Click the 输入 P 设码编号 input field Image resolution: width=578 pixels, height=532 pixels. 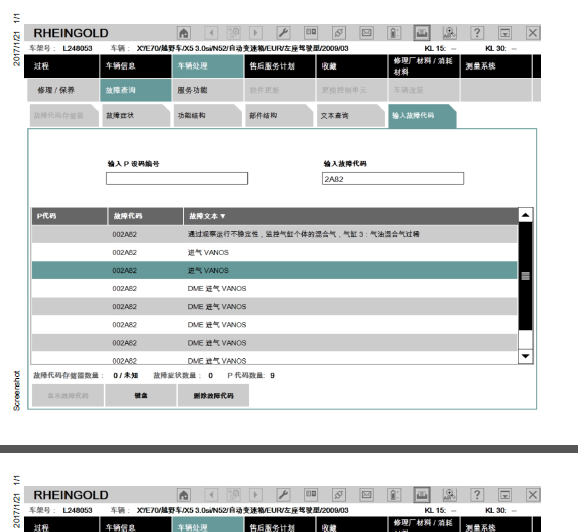177,179
